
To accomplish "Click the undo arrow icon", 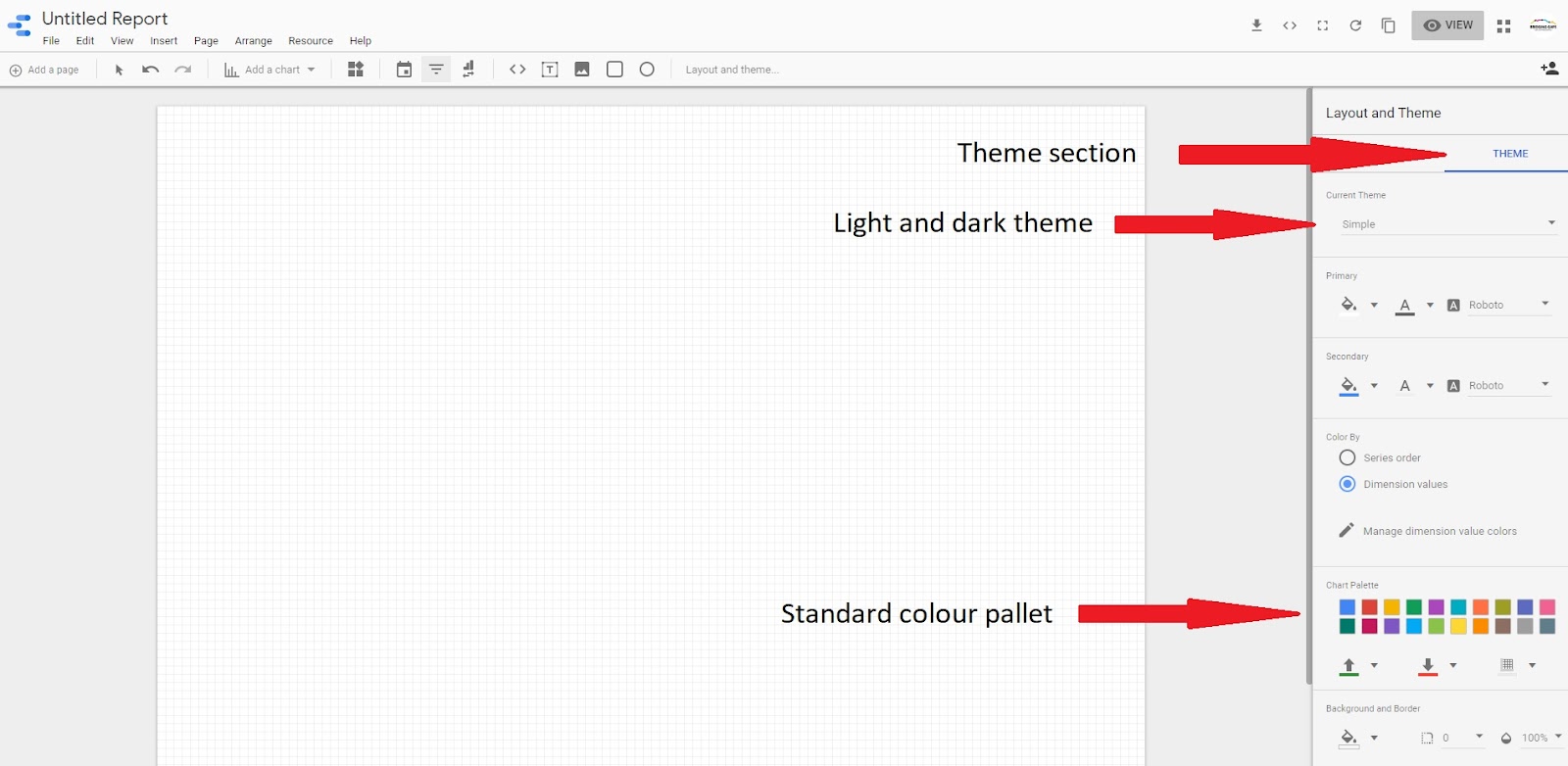I will tap(150, 70).
